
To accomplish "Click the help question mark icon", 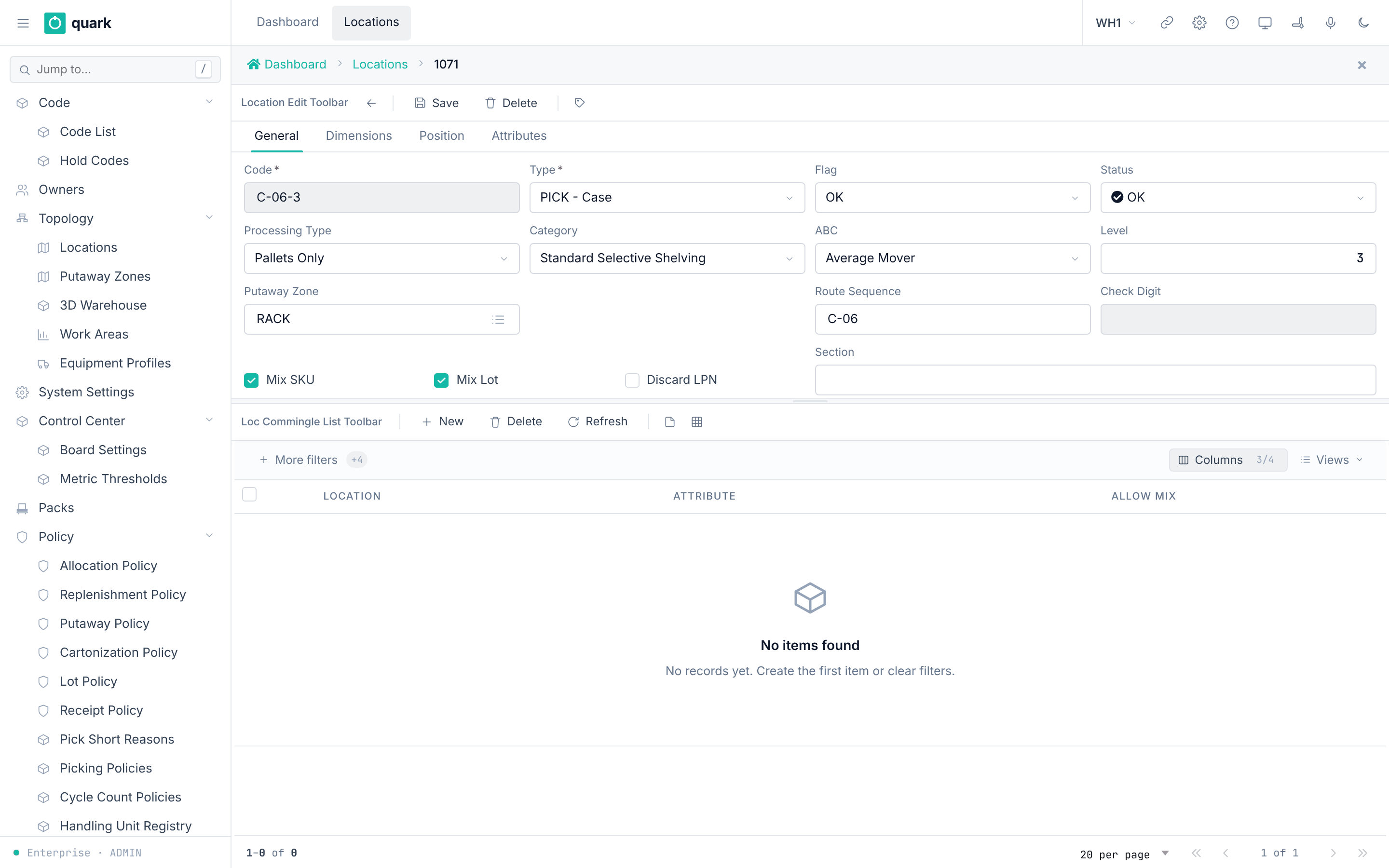I will tap(1232, 23).
